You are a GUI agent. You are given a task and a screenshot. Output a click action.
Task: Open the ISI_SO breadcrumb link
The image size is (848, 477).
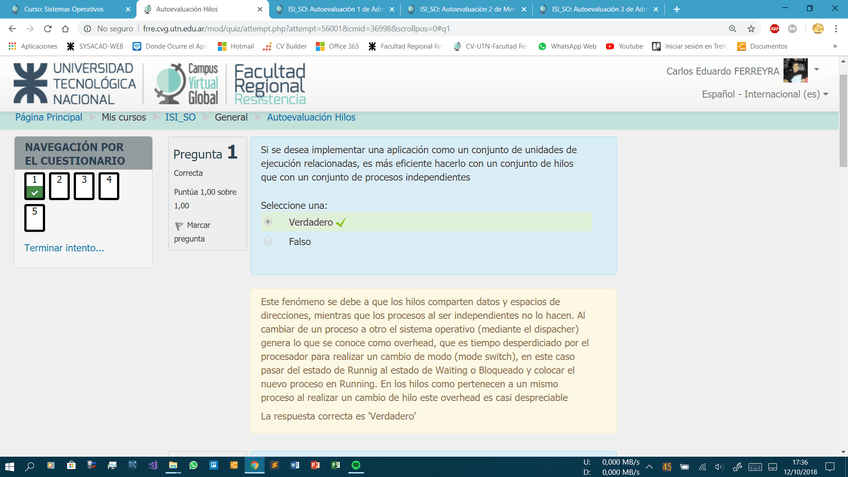(x=181, y=117)
